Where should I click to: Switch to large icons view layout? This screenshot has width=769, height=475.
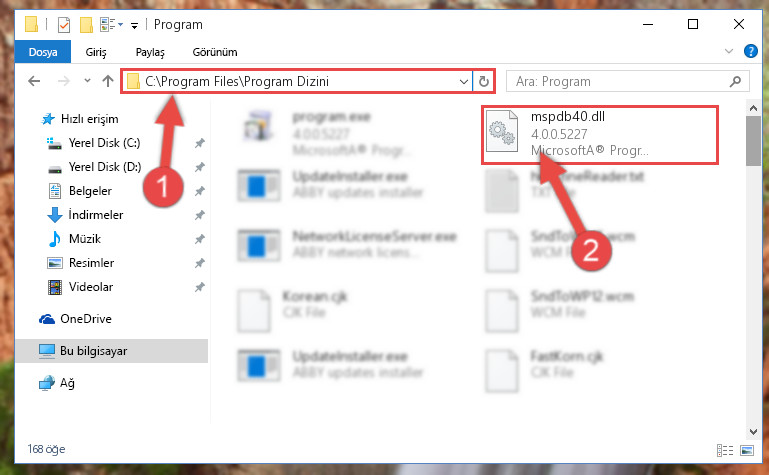747,450
